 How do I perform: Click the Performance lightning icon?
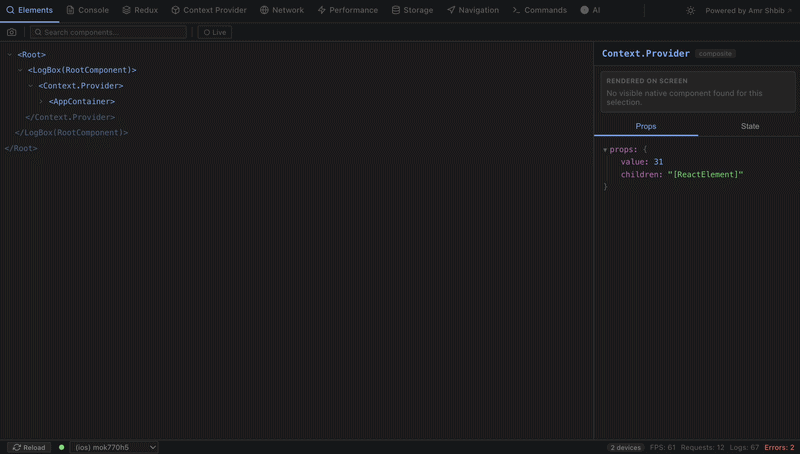click(321, 10)
